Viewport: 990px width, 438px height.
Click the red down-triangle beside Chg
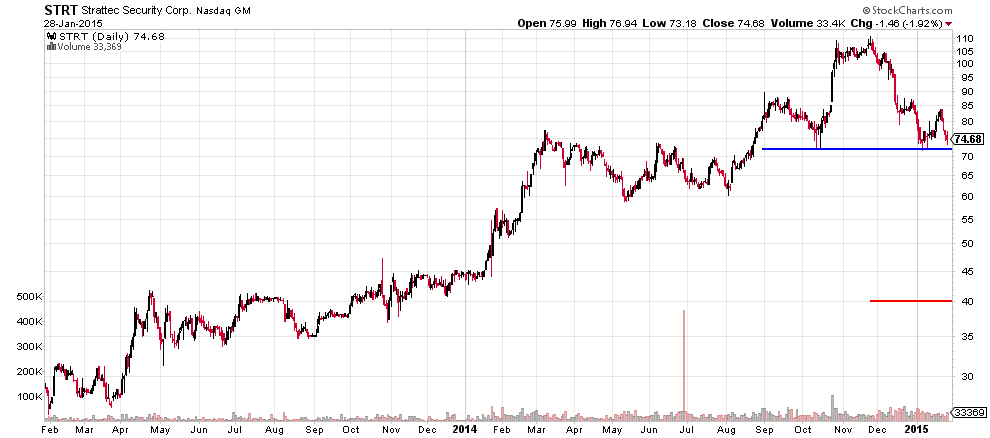[x=949, y=24]
